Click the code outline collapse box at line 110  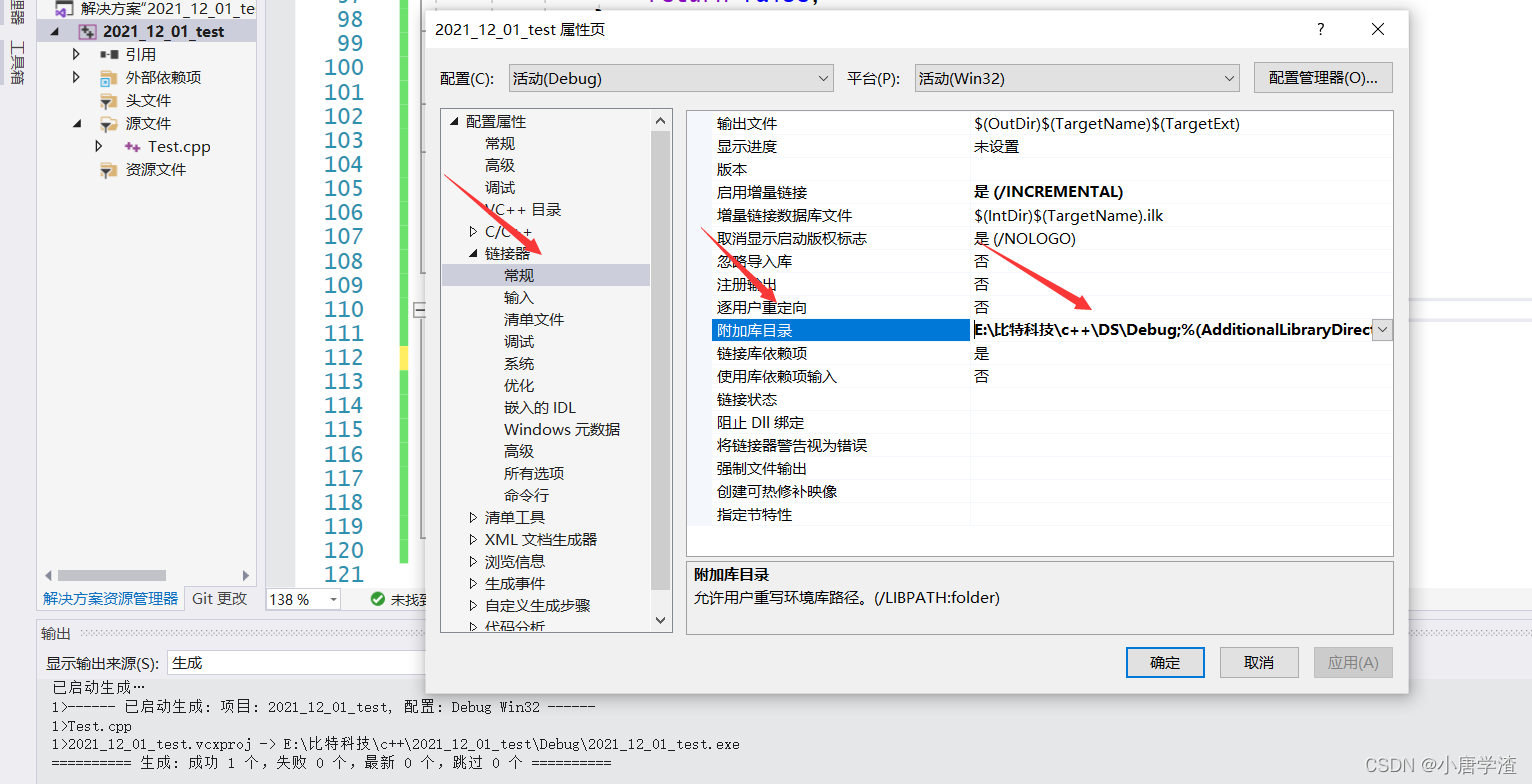(x=421, y=309)
